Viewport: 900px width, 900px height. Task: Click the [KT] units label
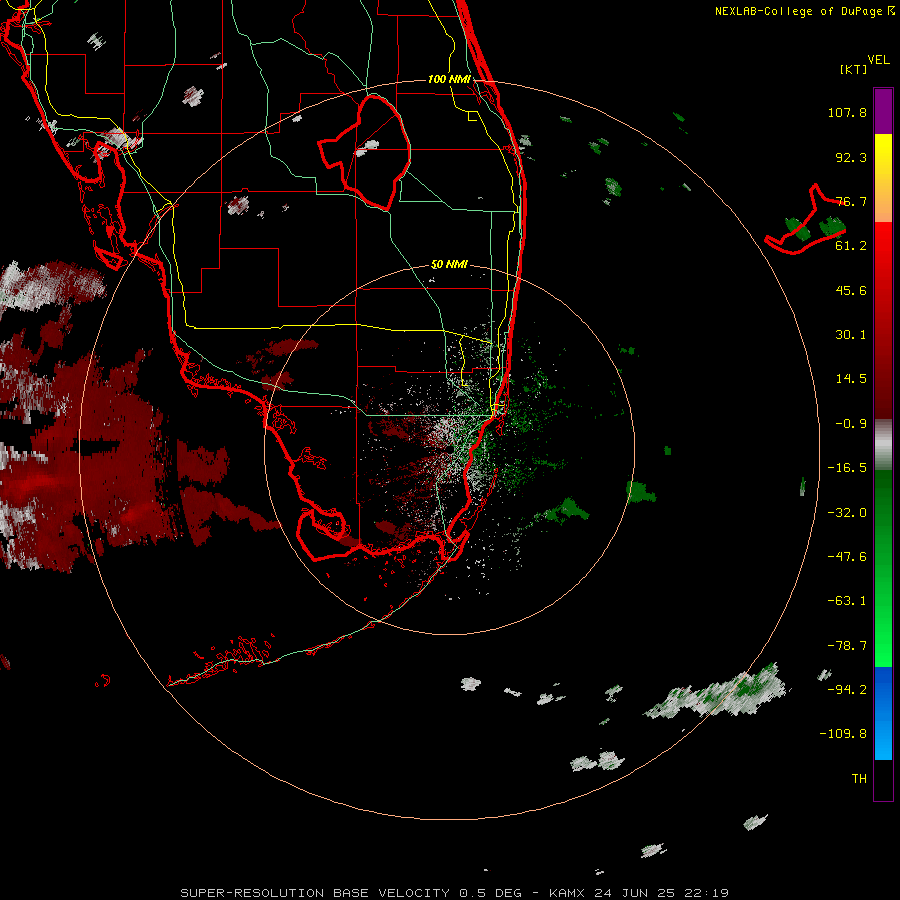point(854,69)
